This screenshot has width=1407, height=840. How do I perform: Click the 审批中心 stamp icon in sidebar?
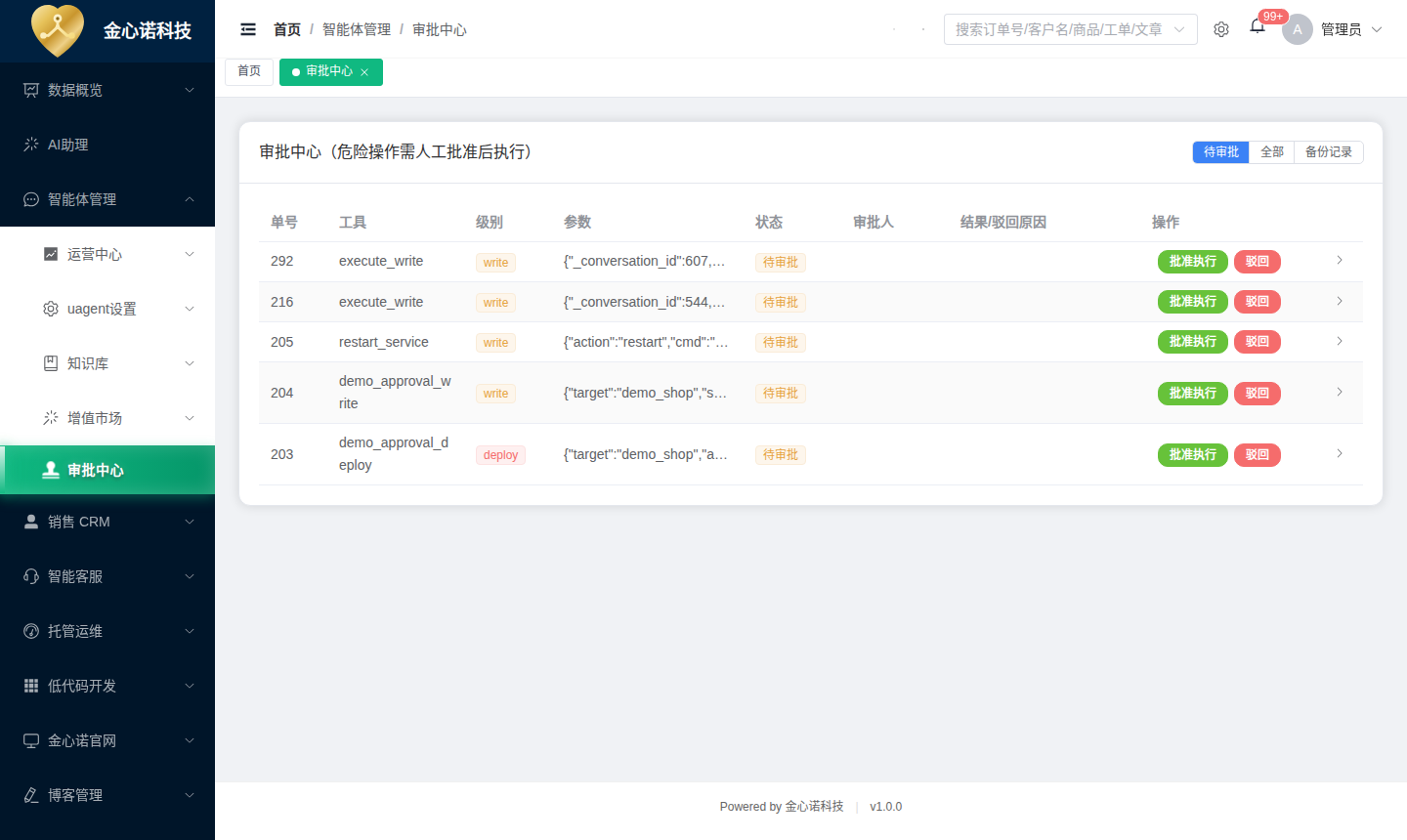(51, 470)
